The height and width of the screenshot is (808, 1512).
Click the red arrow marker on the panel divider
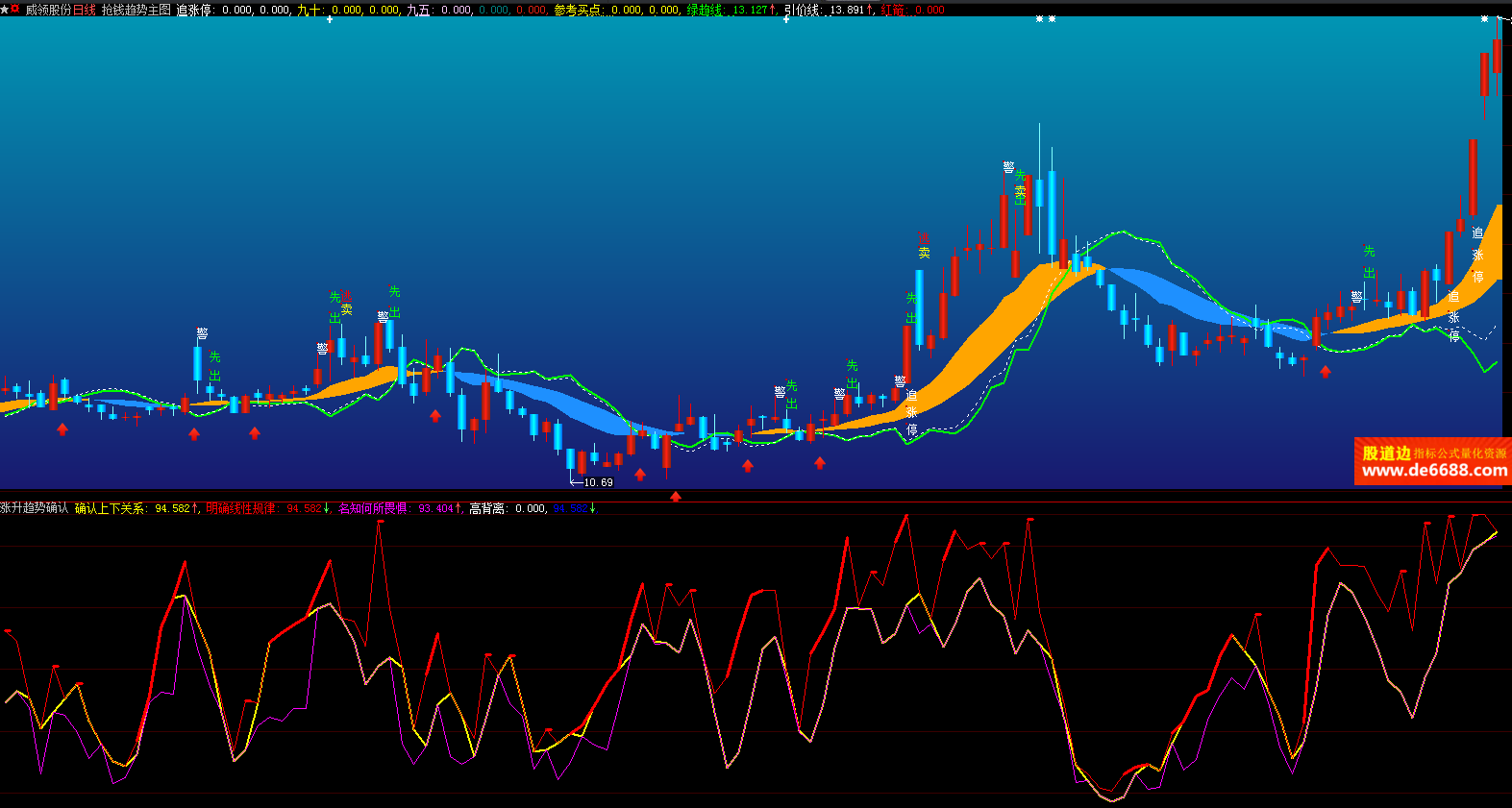pos(676,496)
